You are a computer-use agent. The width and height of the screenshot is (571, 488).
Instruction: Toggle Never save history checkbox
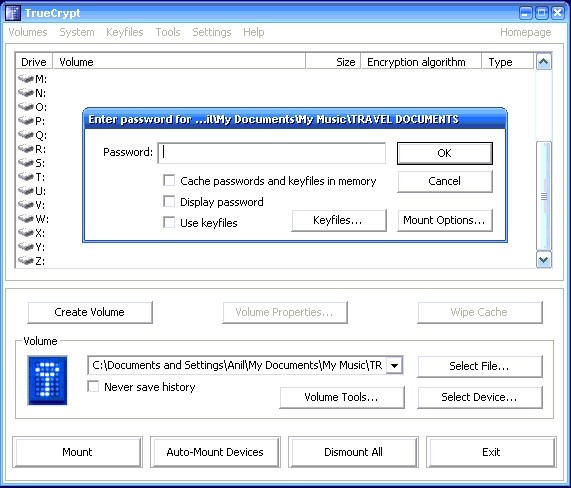click(93, 386)
